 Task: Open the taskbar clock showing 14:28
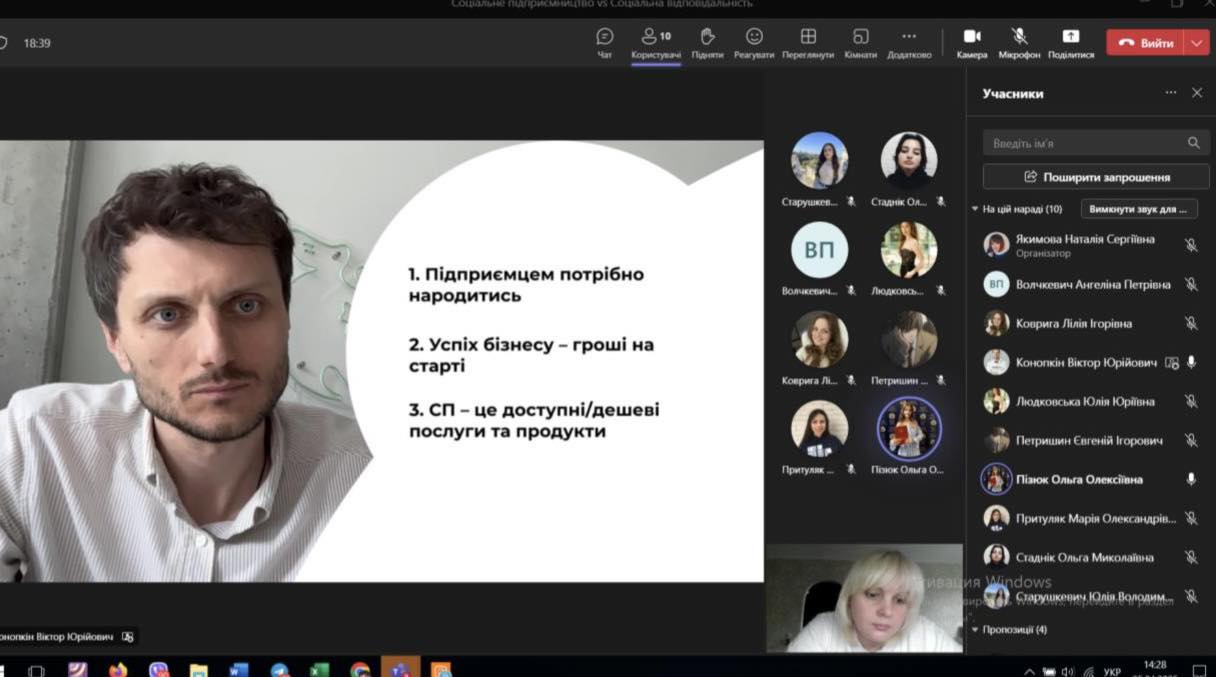(x=1155, y=667)
